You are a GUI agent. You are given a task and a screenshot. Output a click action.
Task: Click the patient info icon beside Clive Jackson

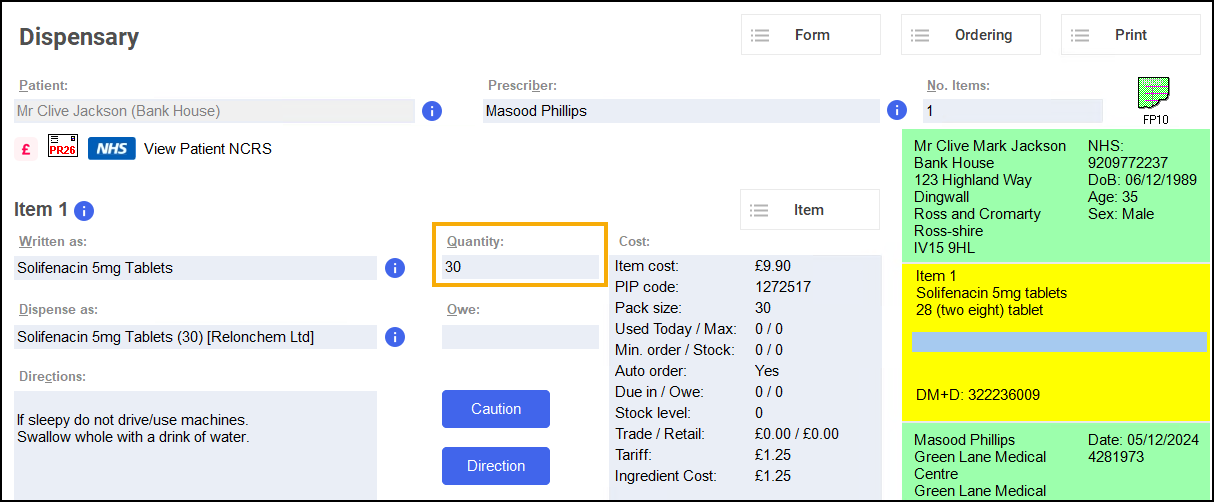pyautogui.click(x=432, y=111)
